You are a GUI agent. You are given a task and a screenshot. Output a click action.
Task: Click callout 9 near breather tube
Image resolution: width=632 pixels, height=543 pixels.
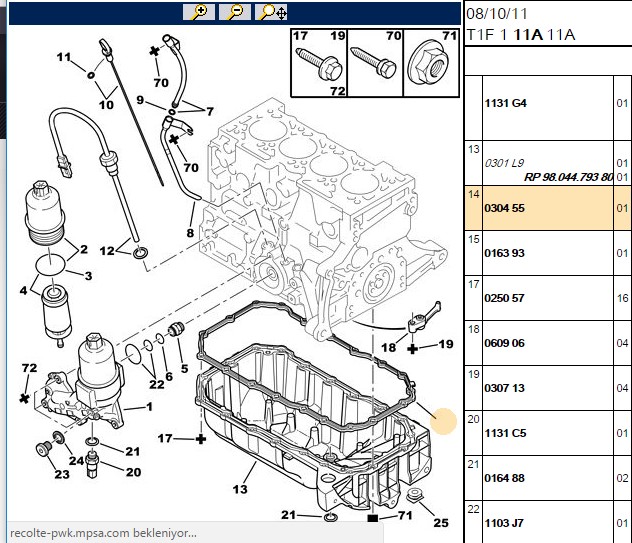(140, 100)
